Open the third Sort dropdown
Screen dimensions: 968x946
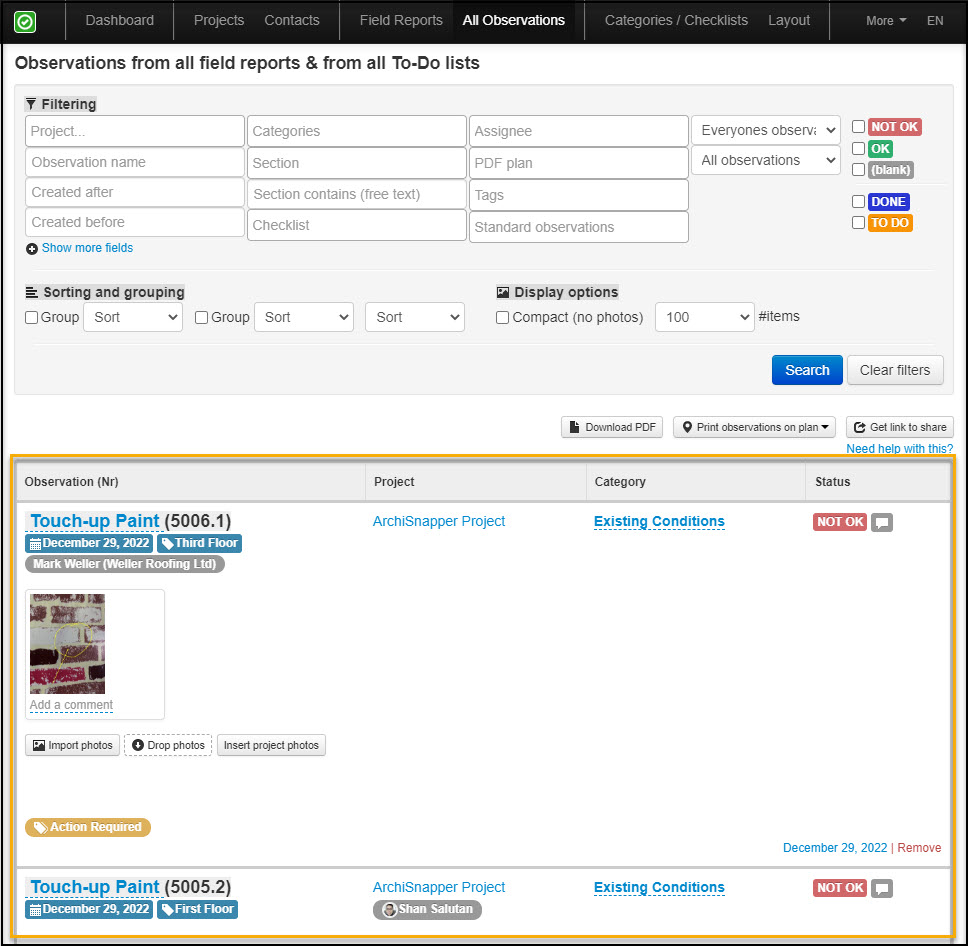point(415,317)
